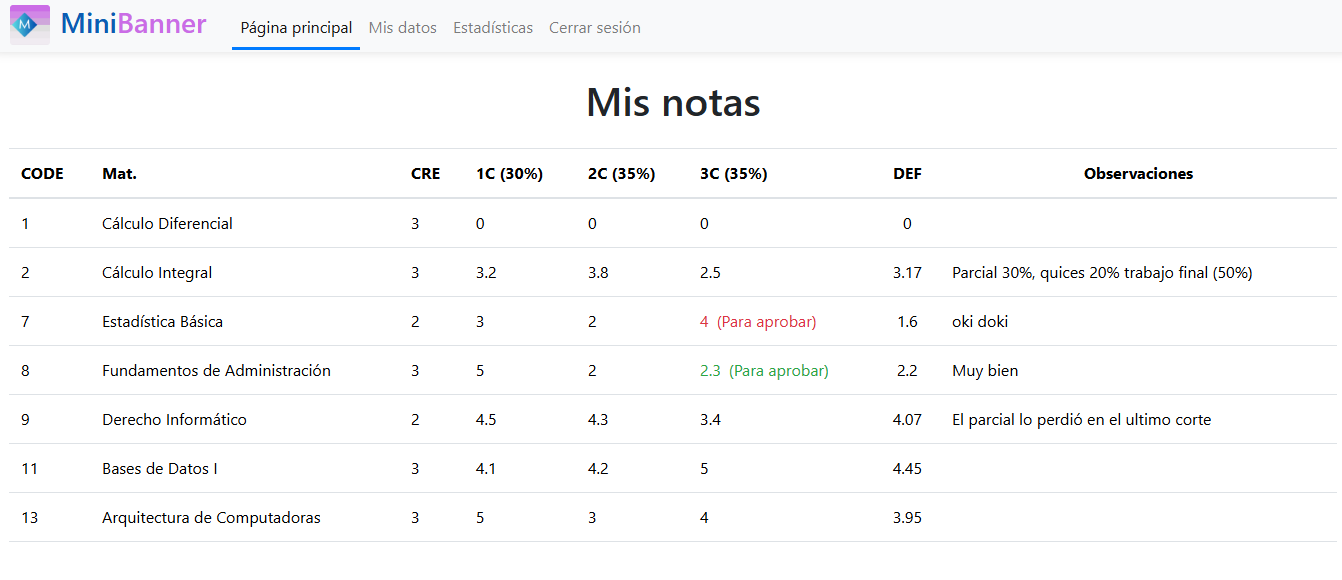Go to Mis datos

[403, 28]
